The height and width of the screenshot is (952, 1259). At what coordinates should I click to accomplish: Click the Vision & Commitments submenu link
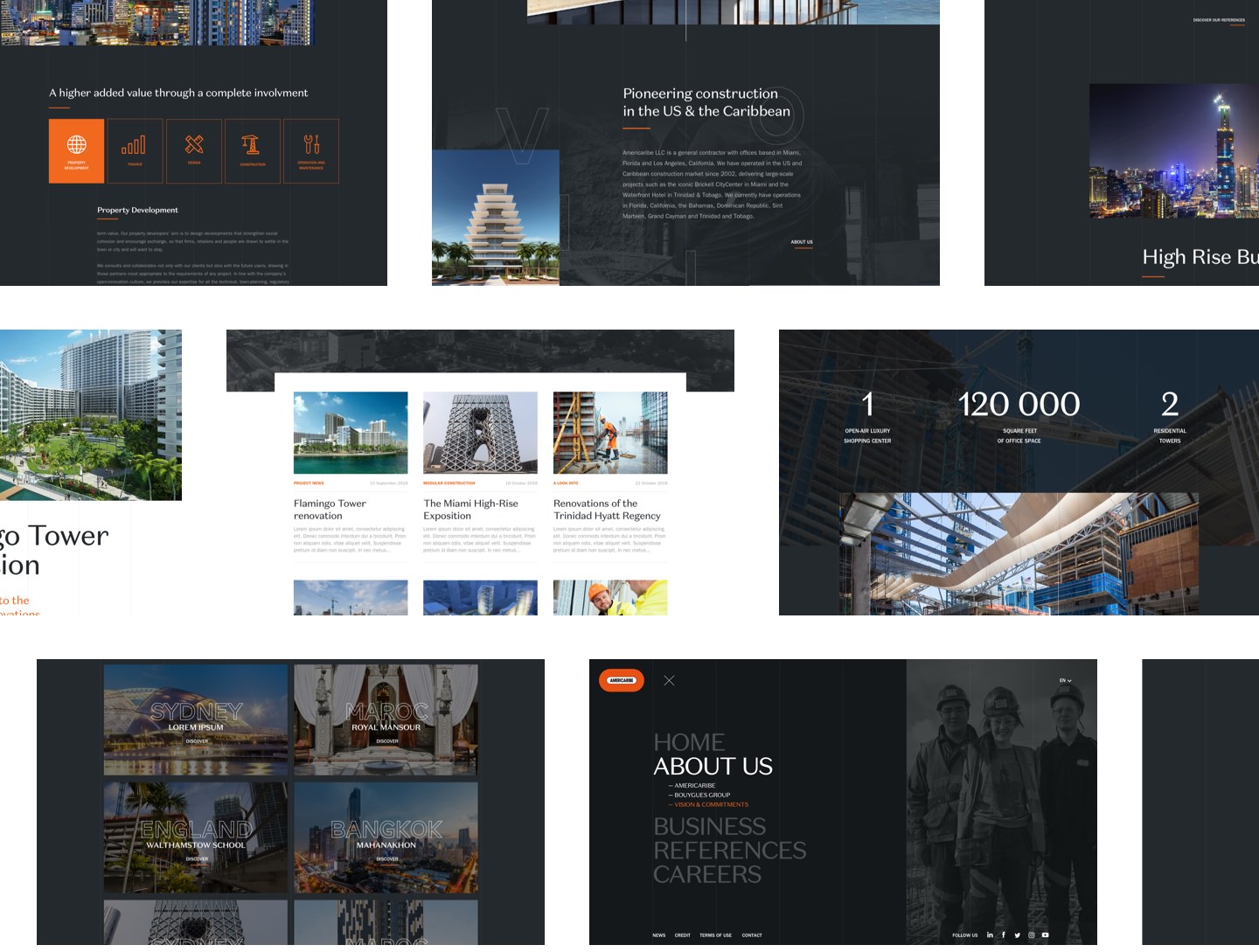[x=711, y=804]
